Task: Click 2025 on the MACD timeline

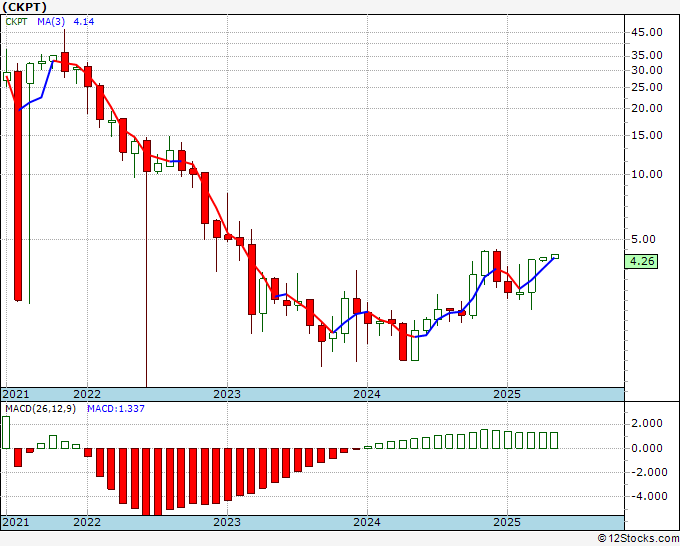Action: point(507,522)
